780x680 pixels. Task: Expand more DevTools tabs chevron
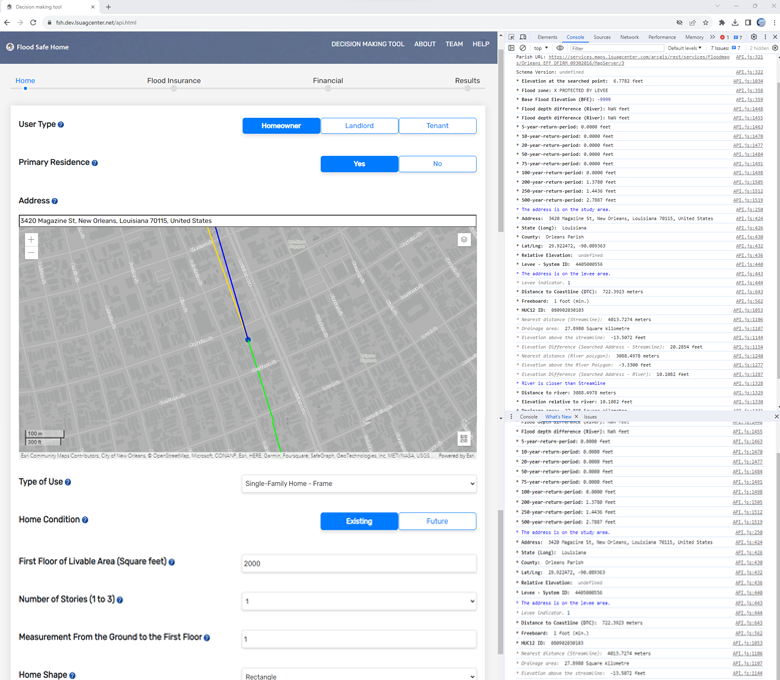[712, 37]
